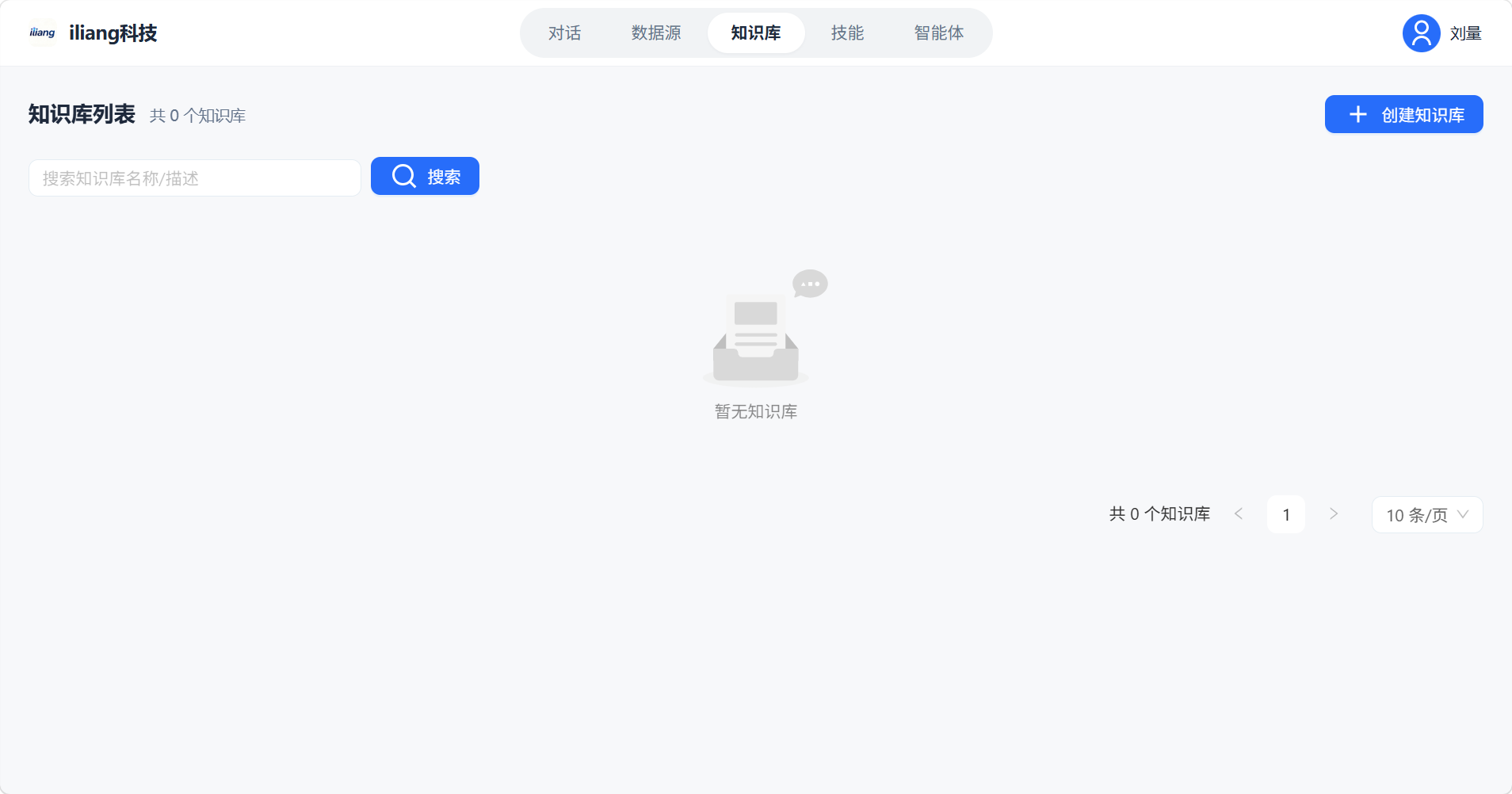1512x794 pixels.
Task: Click the empty inbox illustration
Action: 765,328
